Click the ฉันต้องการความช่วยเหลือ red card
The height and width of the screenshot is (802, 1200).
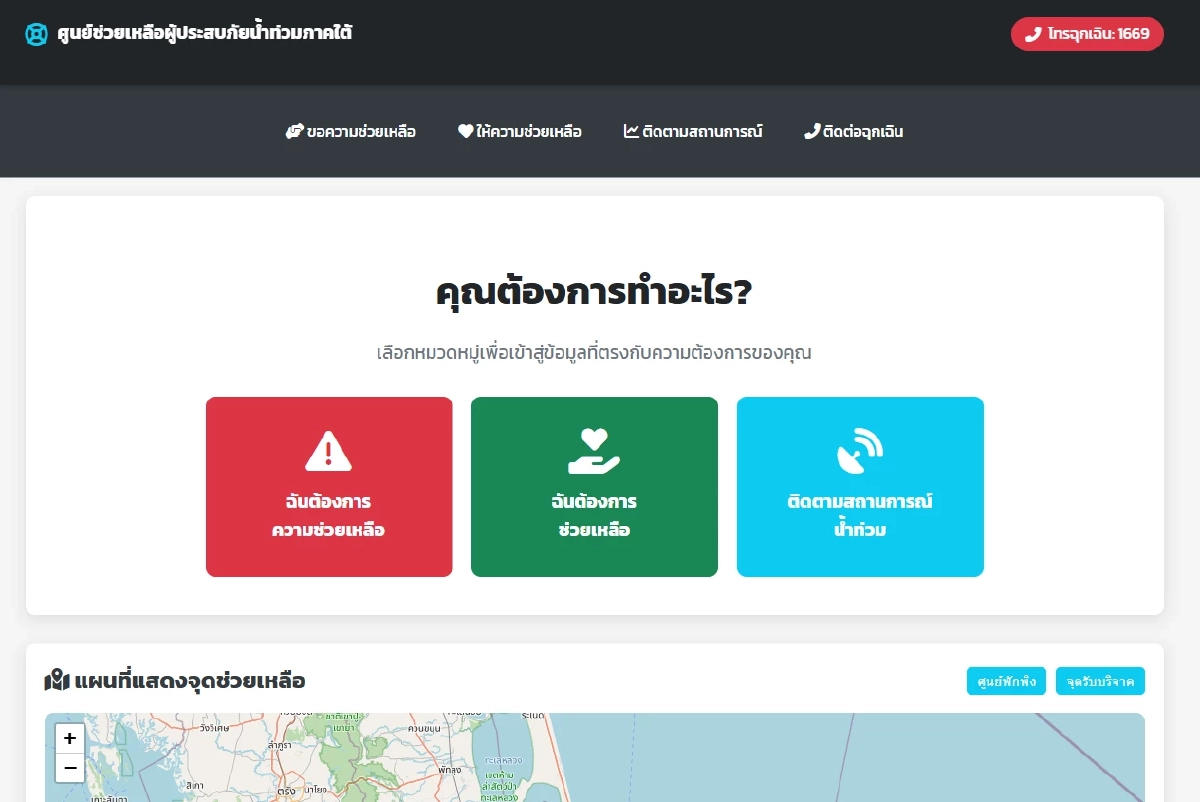click(329, 487)
